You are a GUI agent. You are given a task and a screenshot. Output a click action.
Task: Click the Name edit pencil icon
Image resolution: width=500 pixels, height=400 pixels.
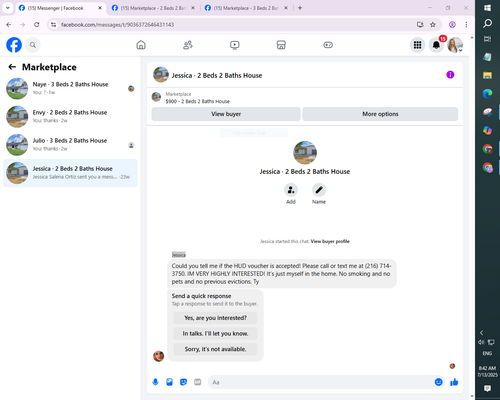click(319, 190)
